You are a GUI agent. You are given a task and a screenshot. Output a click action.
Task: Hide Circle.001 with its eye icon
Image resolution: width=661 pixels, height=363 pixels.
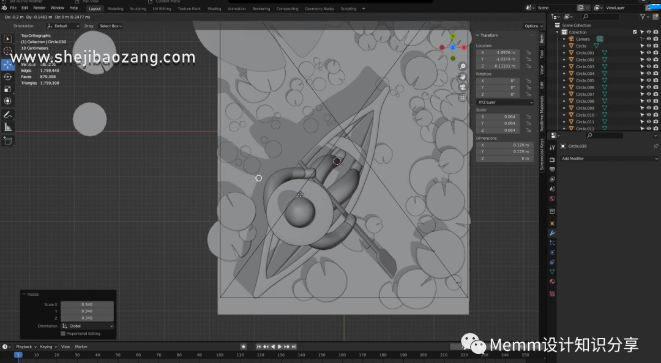pyautogui.click(x=649, y=53)
